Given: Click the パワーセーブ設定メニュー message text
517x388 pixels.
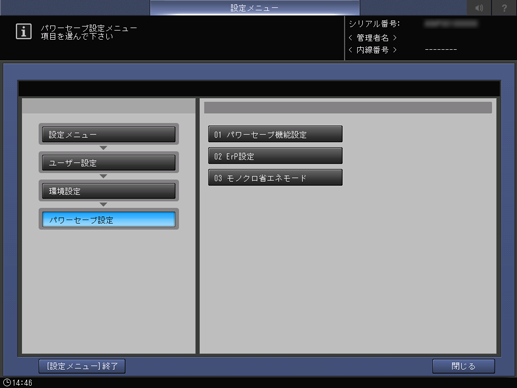Looking at the screenshot, I should pos(89,28).
